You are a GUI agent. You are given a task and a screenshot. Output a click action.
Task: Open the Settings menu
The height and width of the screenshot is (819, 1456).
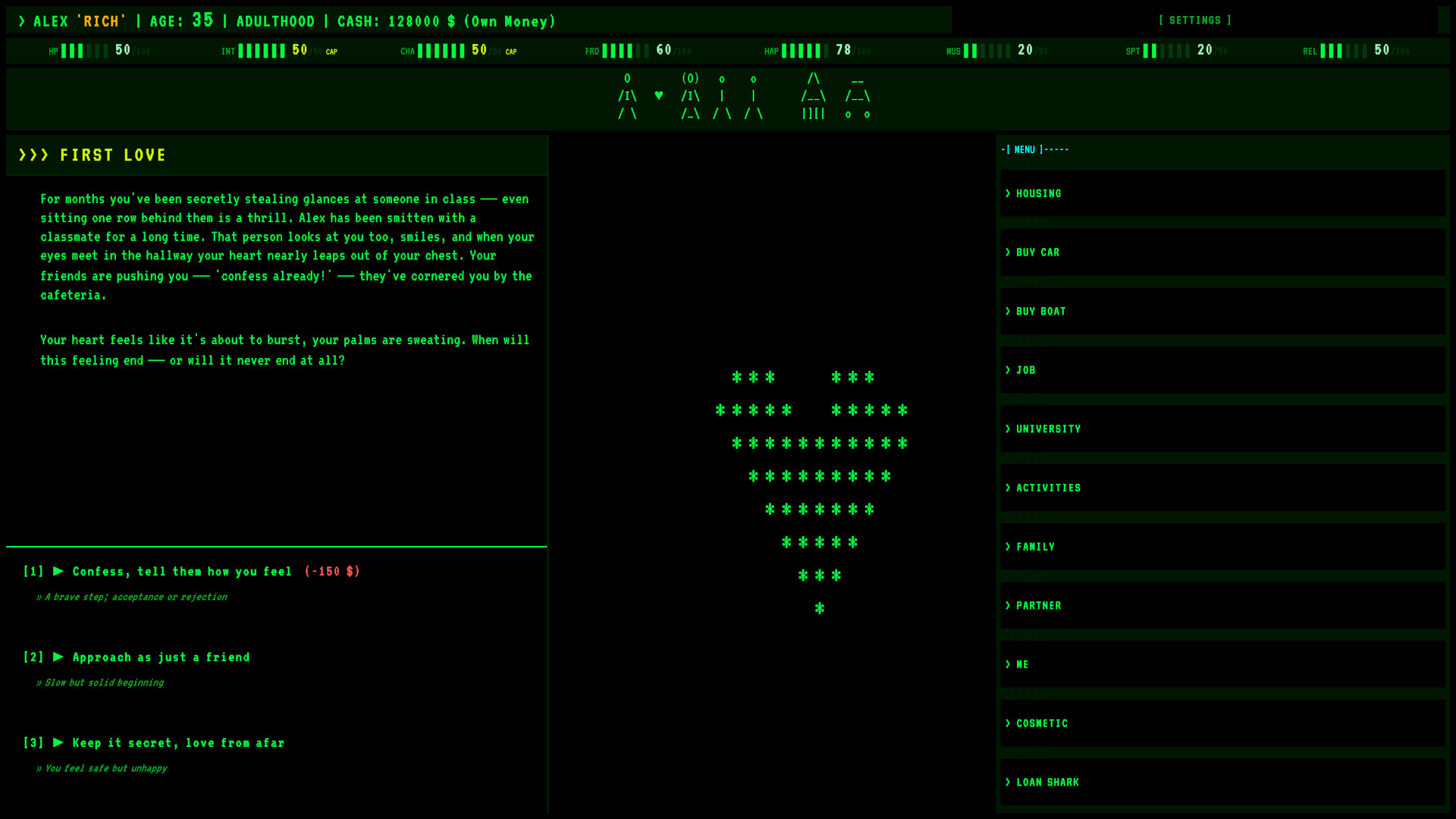pyautogui.click(x=1194, y=20)
